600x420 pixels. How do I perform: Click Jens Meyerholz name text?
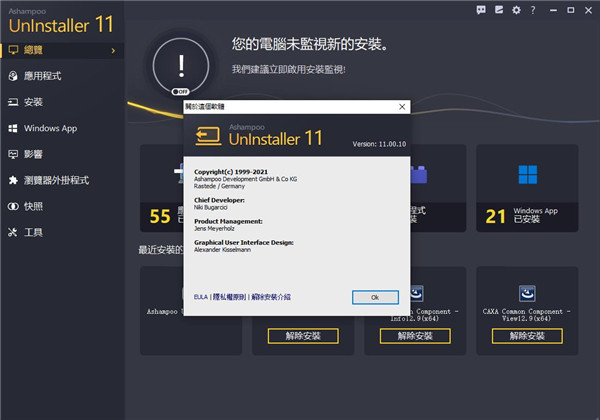pyautogui.click(x=214, y=228)
